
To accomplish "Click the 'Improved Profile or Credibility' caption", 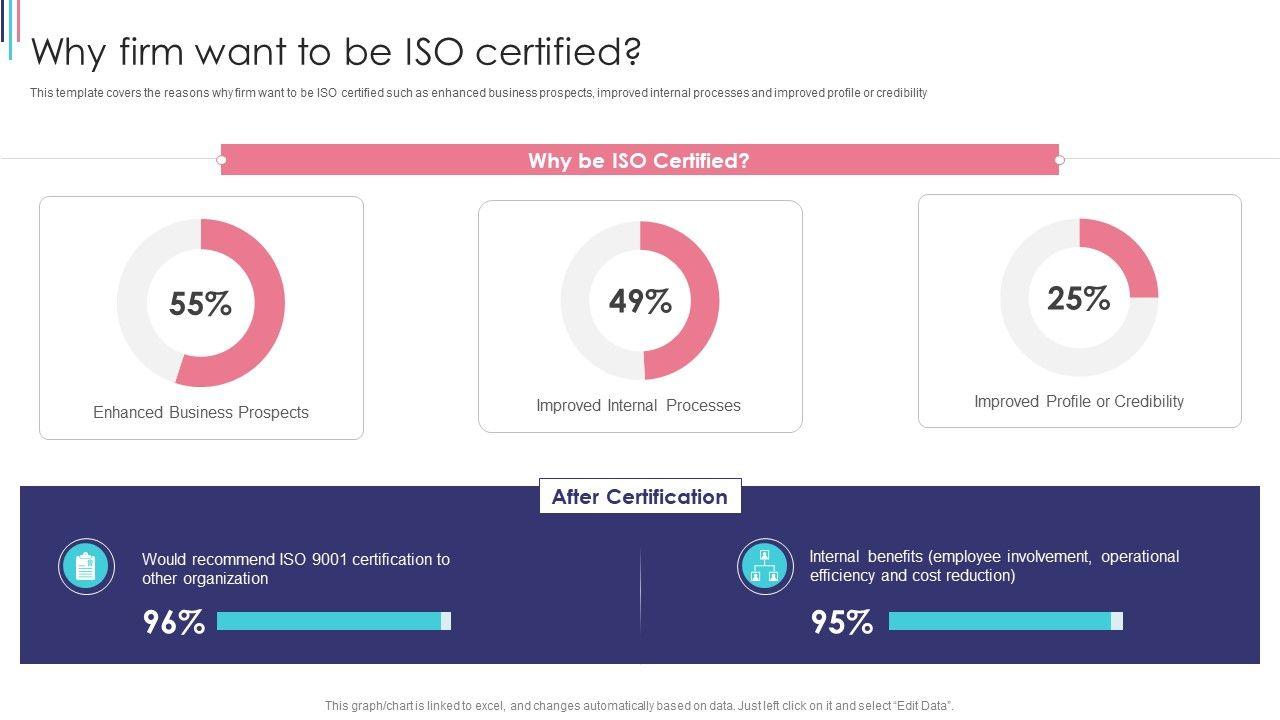I will 1079,401.
